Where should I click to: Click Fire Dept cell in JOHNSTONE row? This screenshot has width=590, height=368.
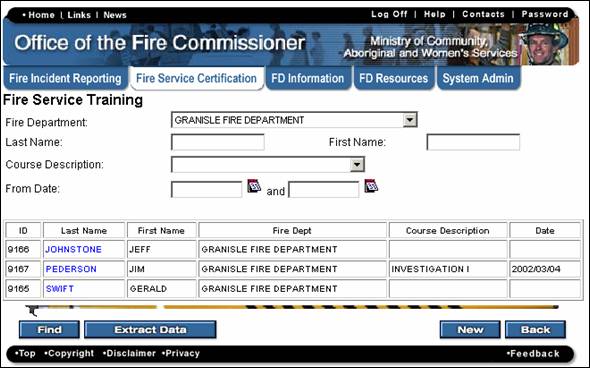[x=292, y=249]
